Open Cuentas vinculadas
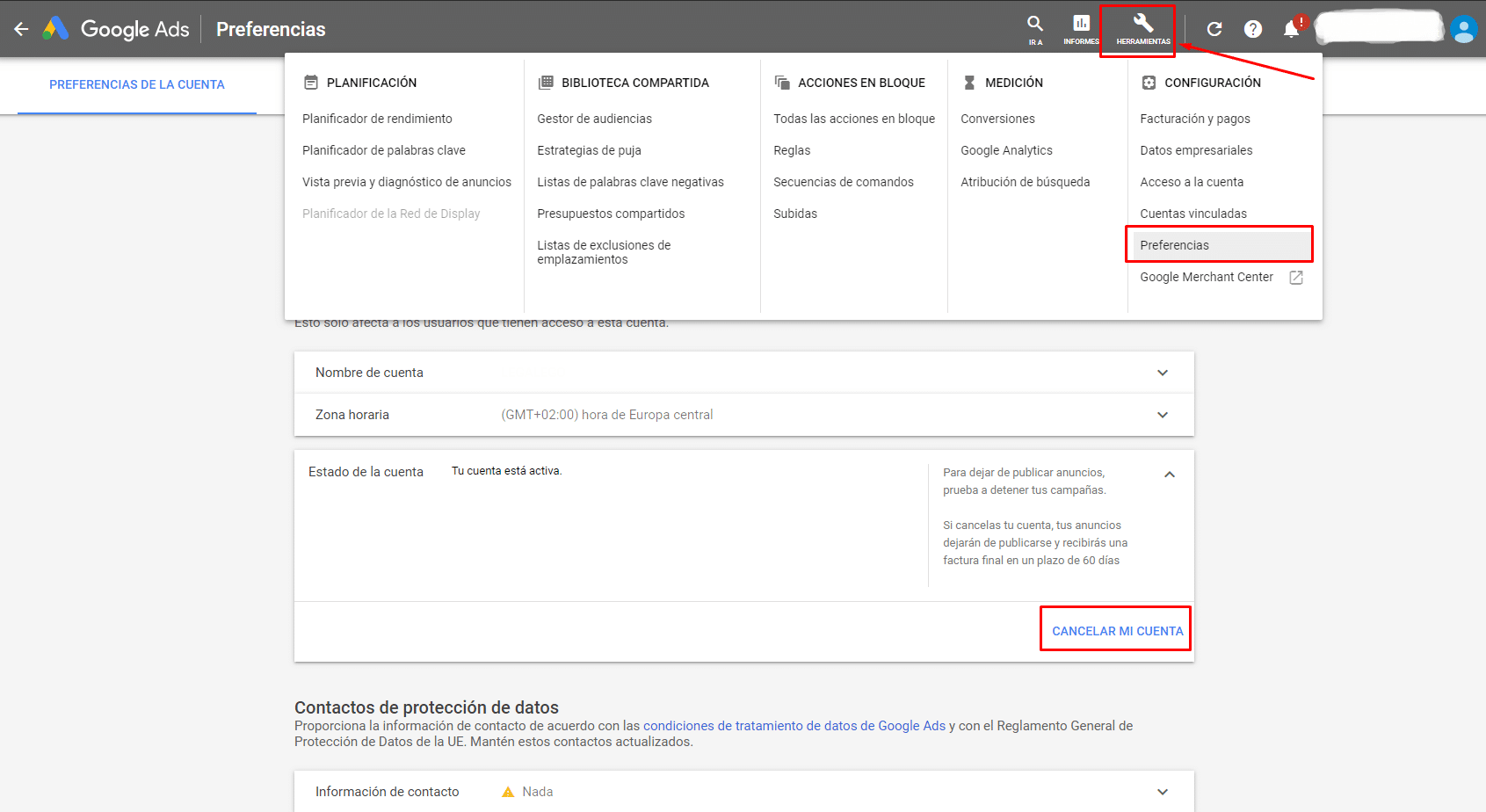This screenshot has height=812, width=1486. [x=1193, y=214]
